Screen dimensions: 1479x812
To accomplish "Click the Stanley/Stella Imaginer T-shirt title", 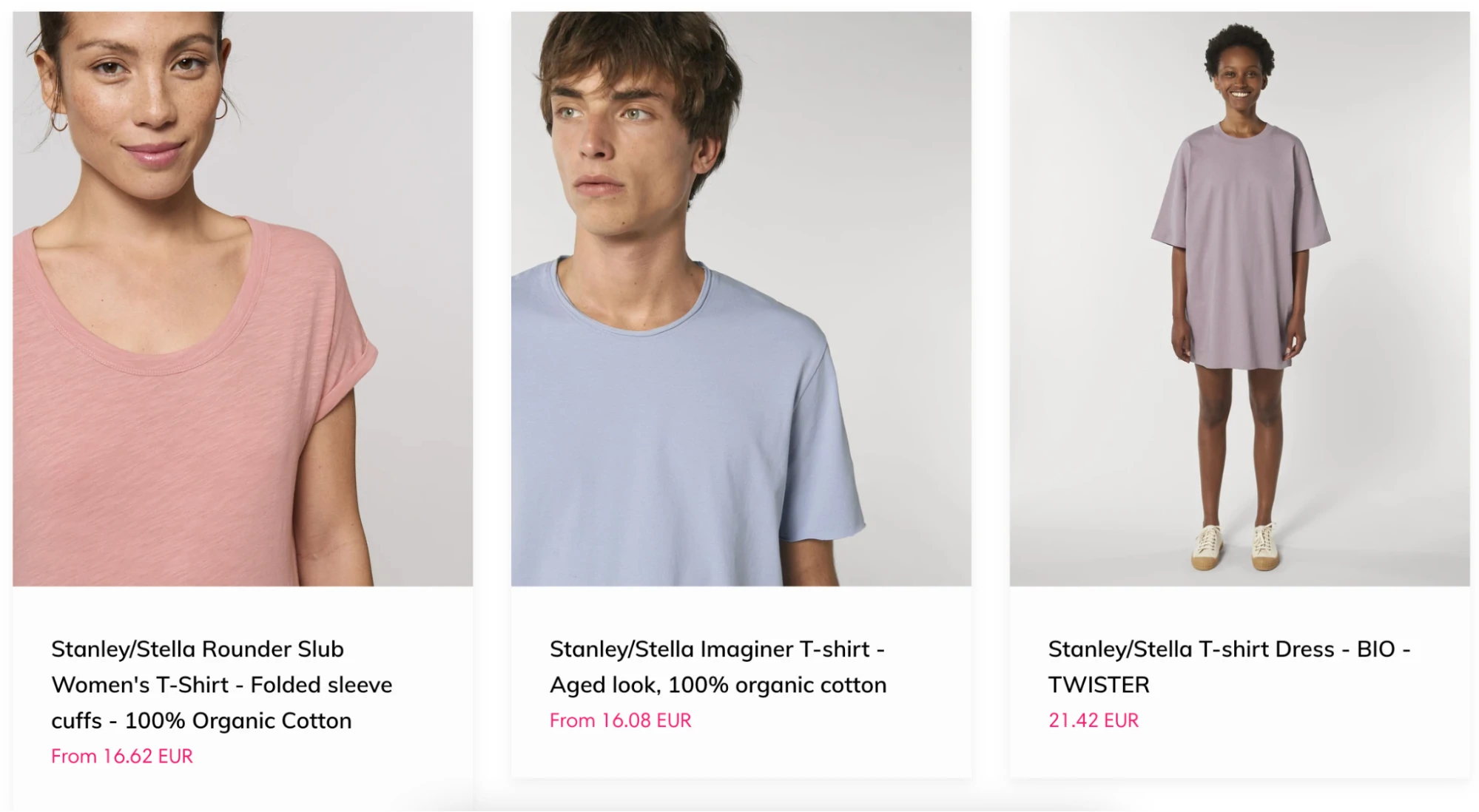I will point(716,649).
